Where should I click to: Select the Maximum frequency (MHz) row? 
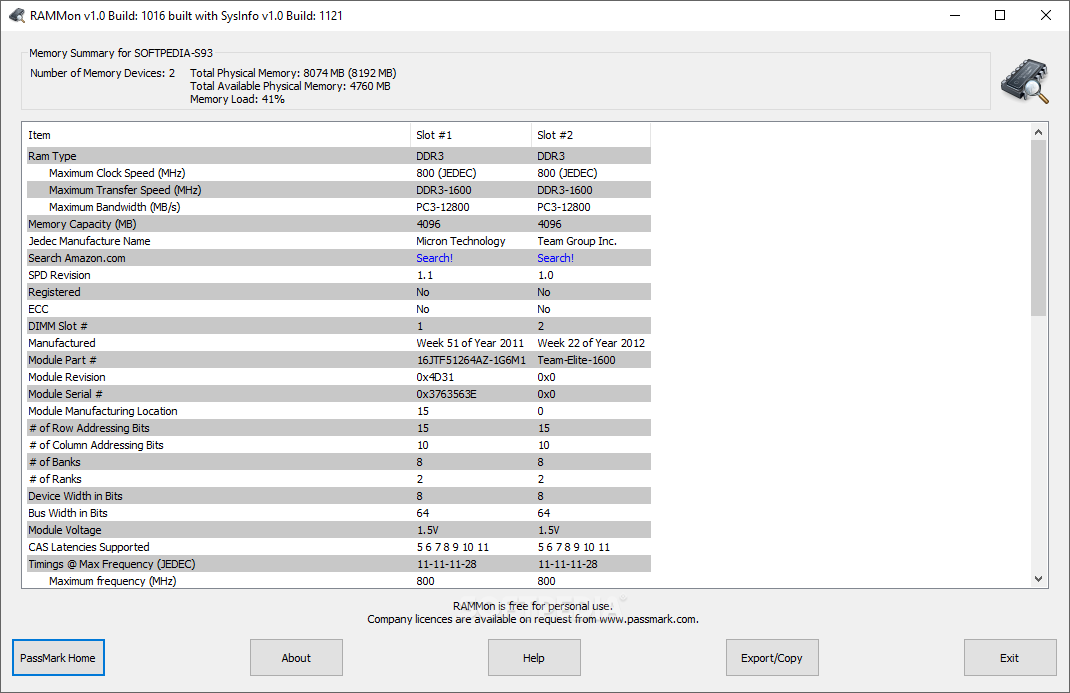click(x=338, y=580)
